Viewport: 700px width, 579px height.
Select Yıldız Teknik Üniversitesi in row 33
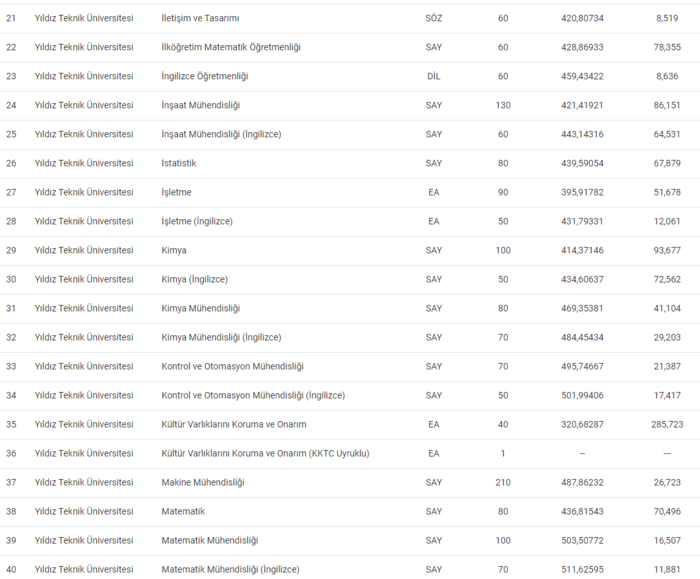point(84,367)
